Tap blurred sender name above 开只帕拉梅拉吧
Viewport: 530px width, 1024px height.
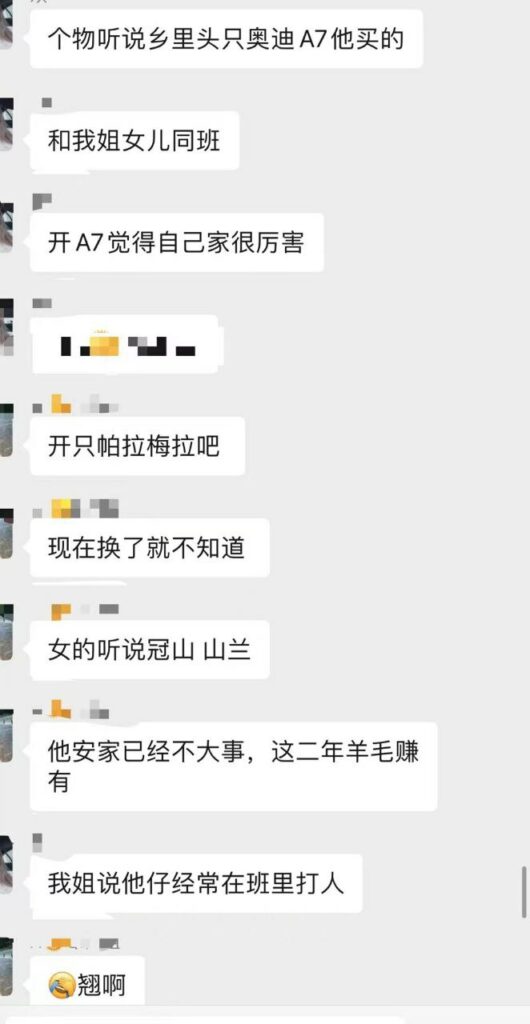point(75,406)
